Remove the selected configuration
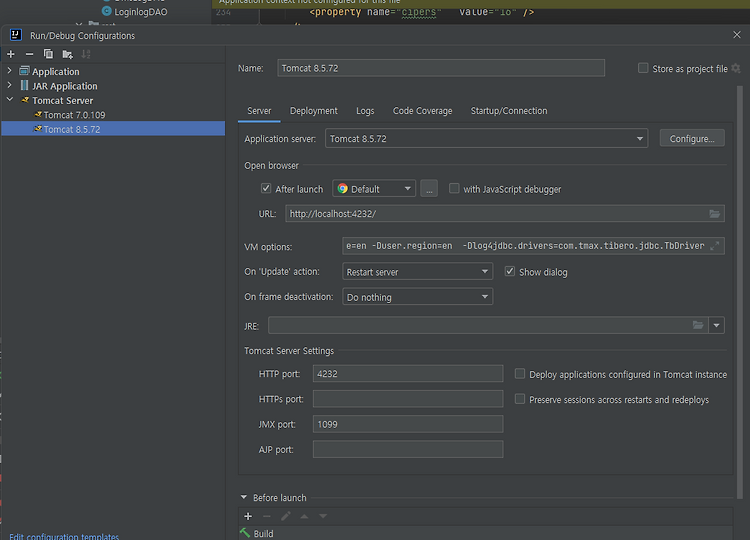The image size is (750, 540). pos(29,54)
